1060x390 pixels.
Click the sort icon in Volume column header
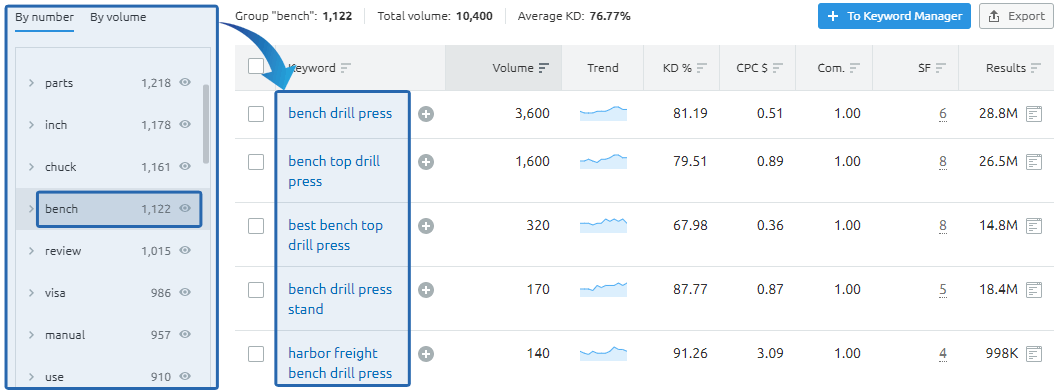[x=544, y=68]
